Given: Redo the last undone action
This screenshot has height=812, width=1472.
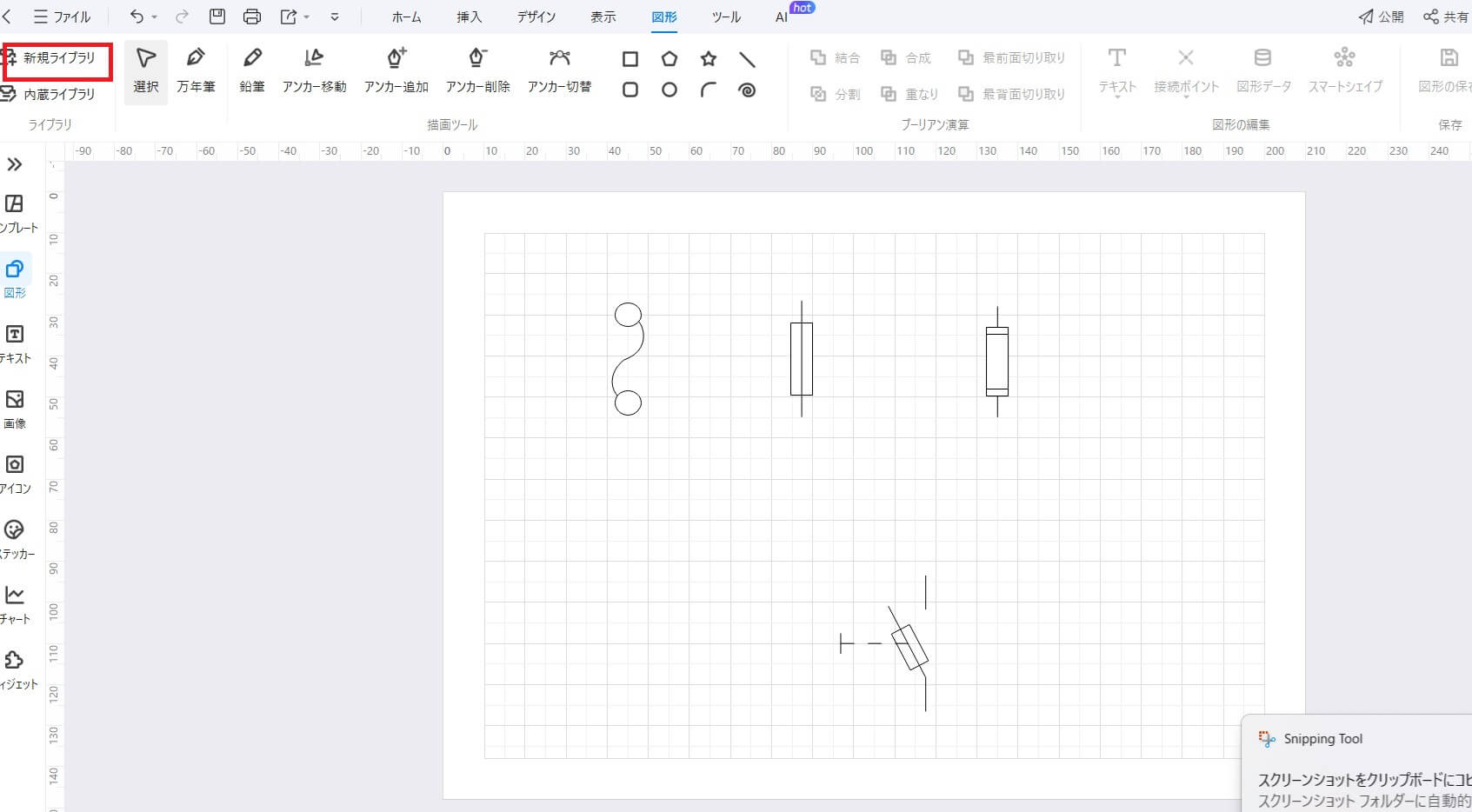Looking at the screenshot, I should tap(182, 17).
